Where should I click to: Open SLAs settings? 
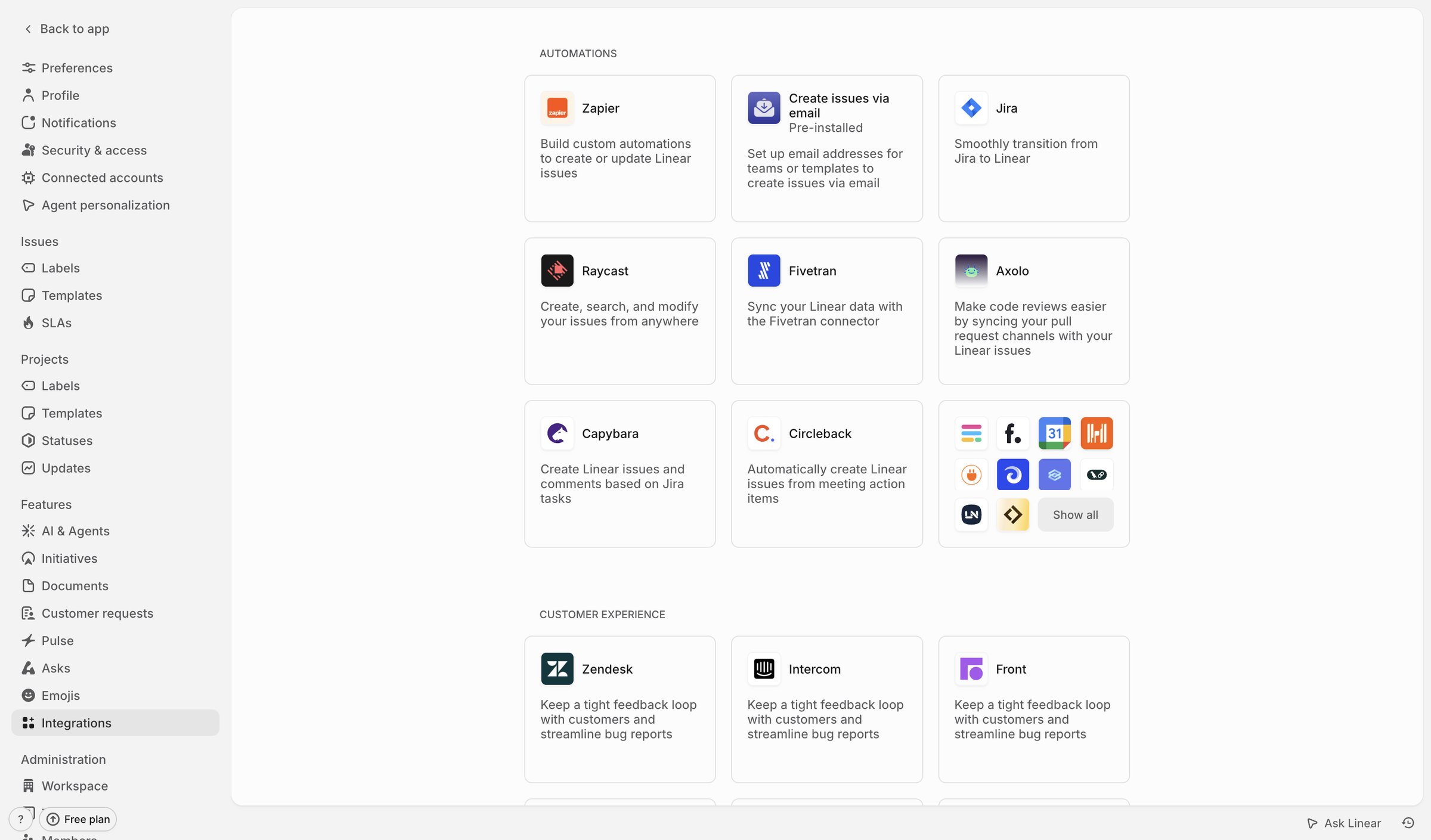(115, 323)
